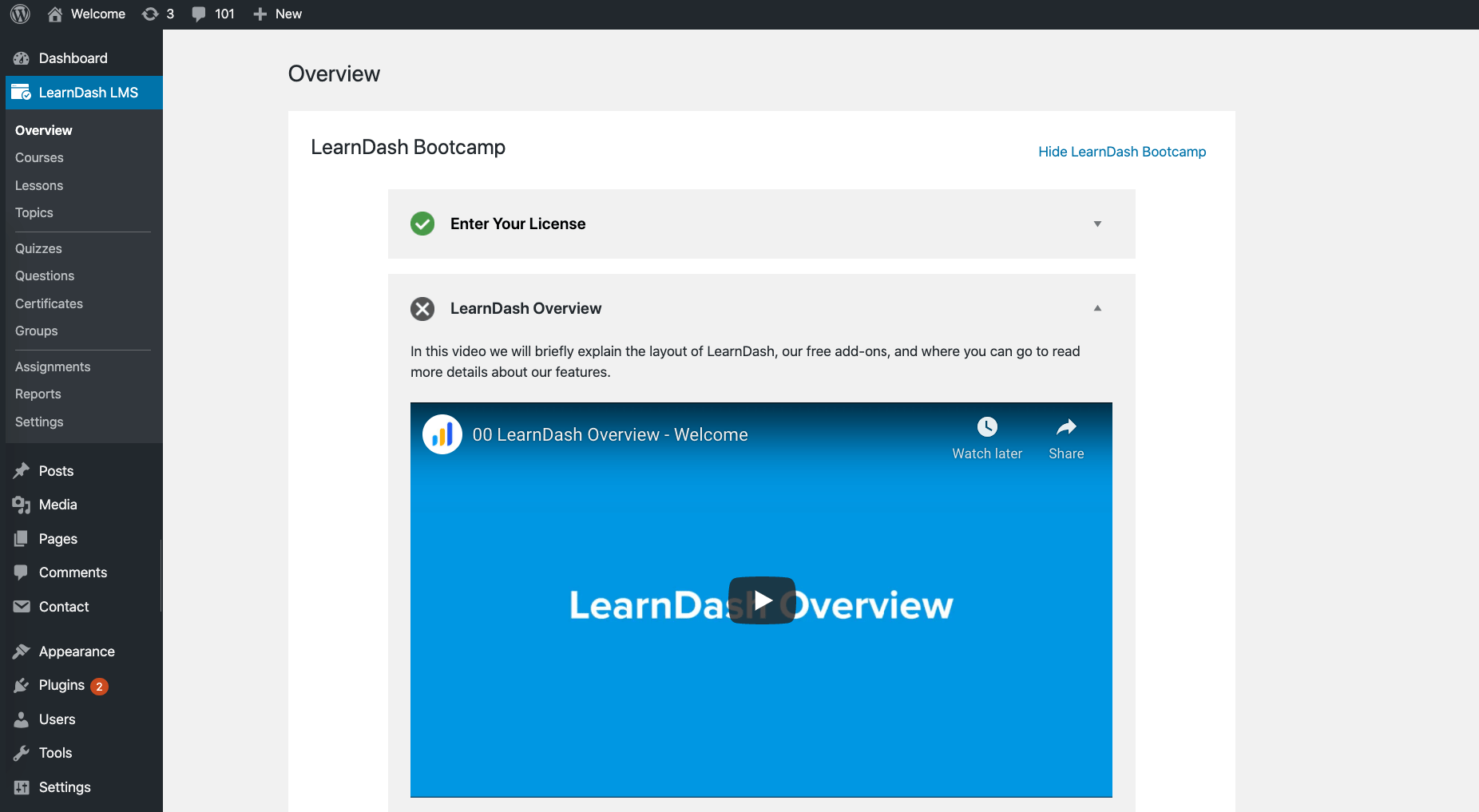Click the Watch later clock icon
Image resolution: width=1479 pixels, height=812 pixels.
tap(988, 426)
